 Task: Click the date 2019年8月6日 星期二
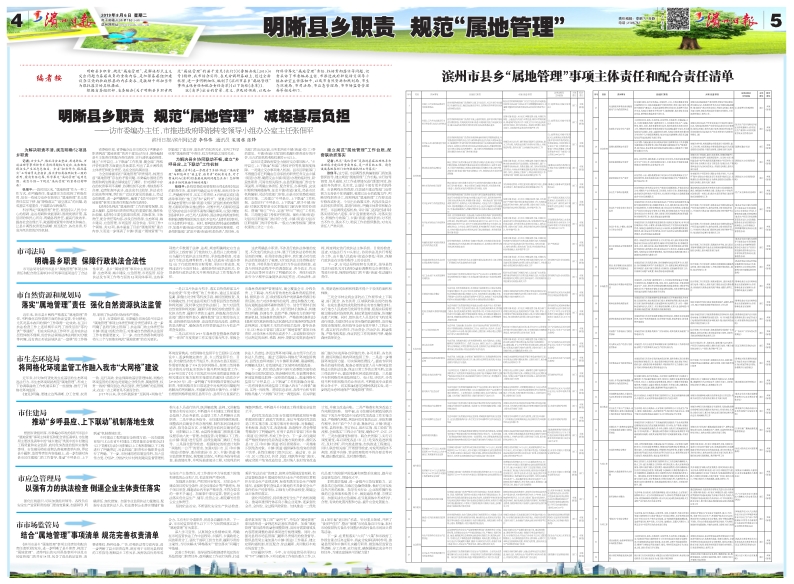point(124,16)
